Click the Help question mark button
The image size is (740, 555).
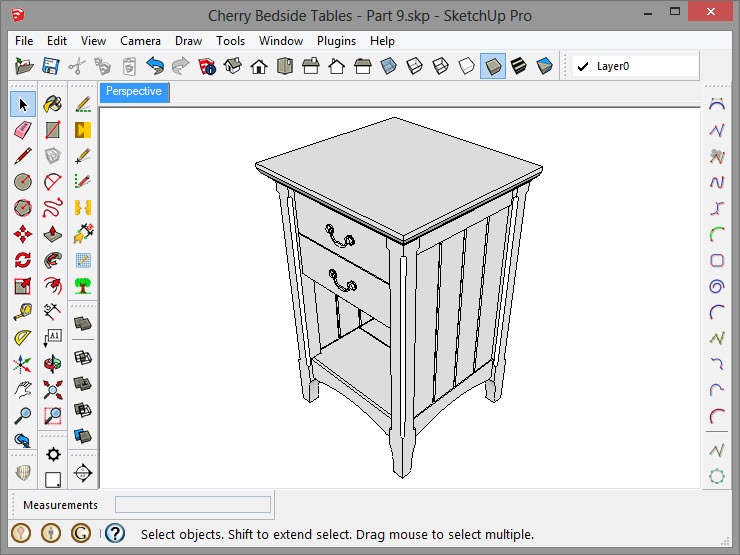(115, 534)
